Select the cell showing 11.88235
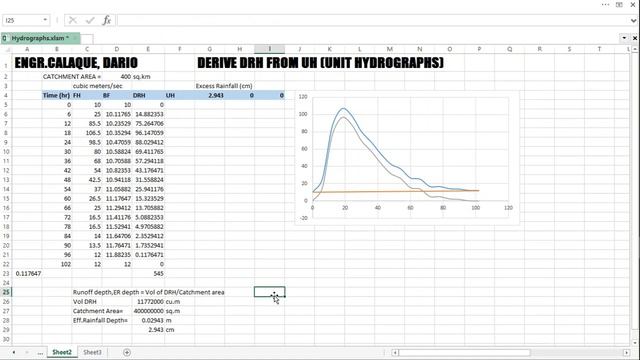This screenshot has width=640, height=360. (117, 255)
